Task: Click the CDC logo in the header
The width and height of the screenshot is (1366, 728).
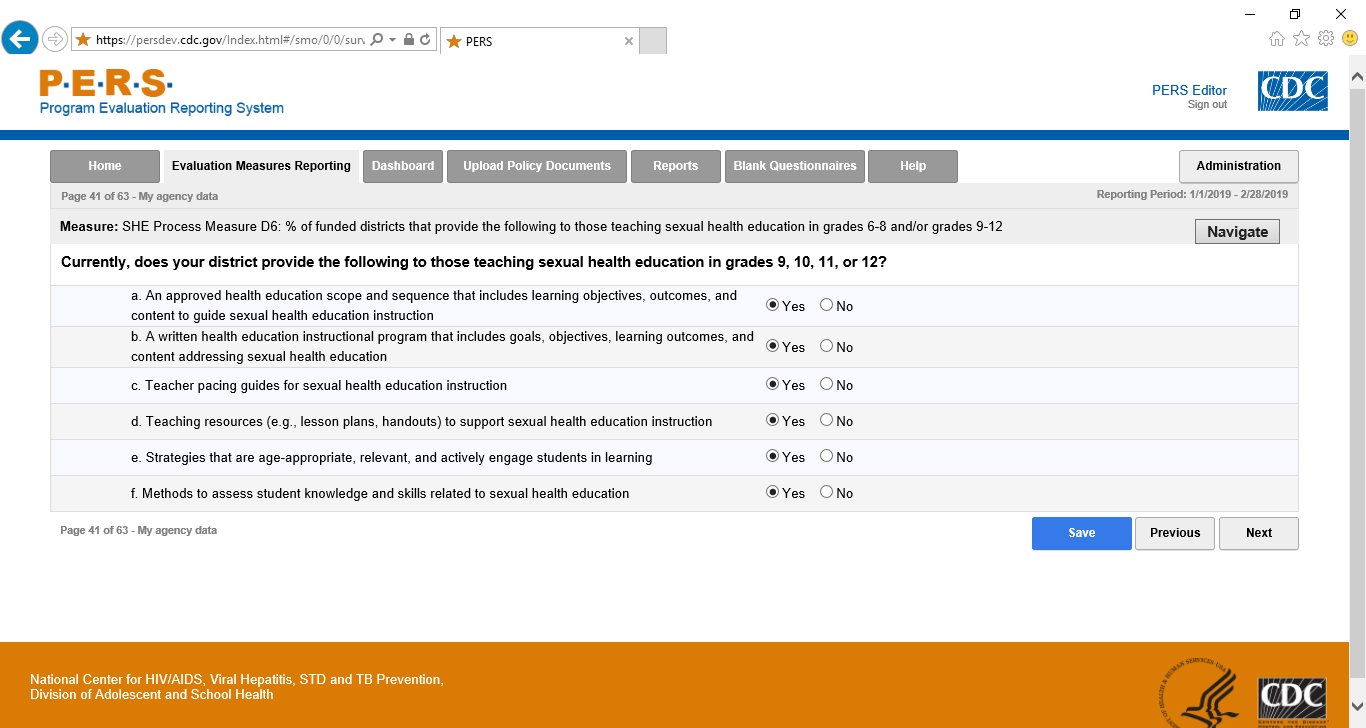Action: click(1292, 91)
